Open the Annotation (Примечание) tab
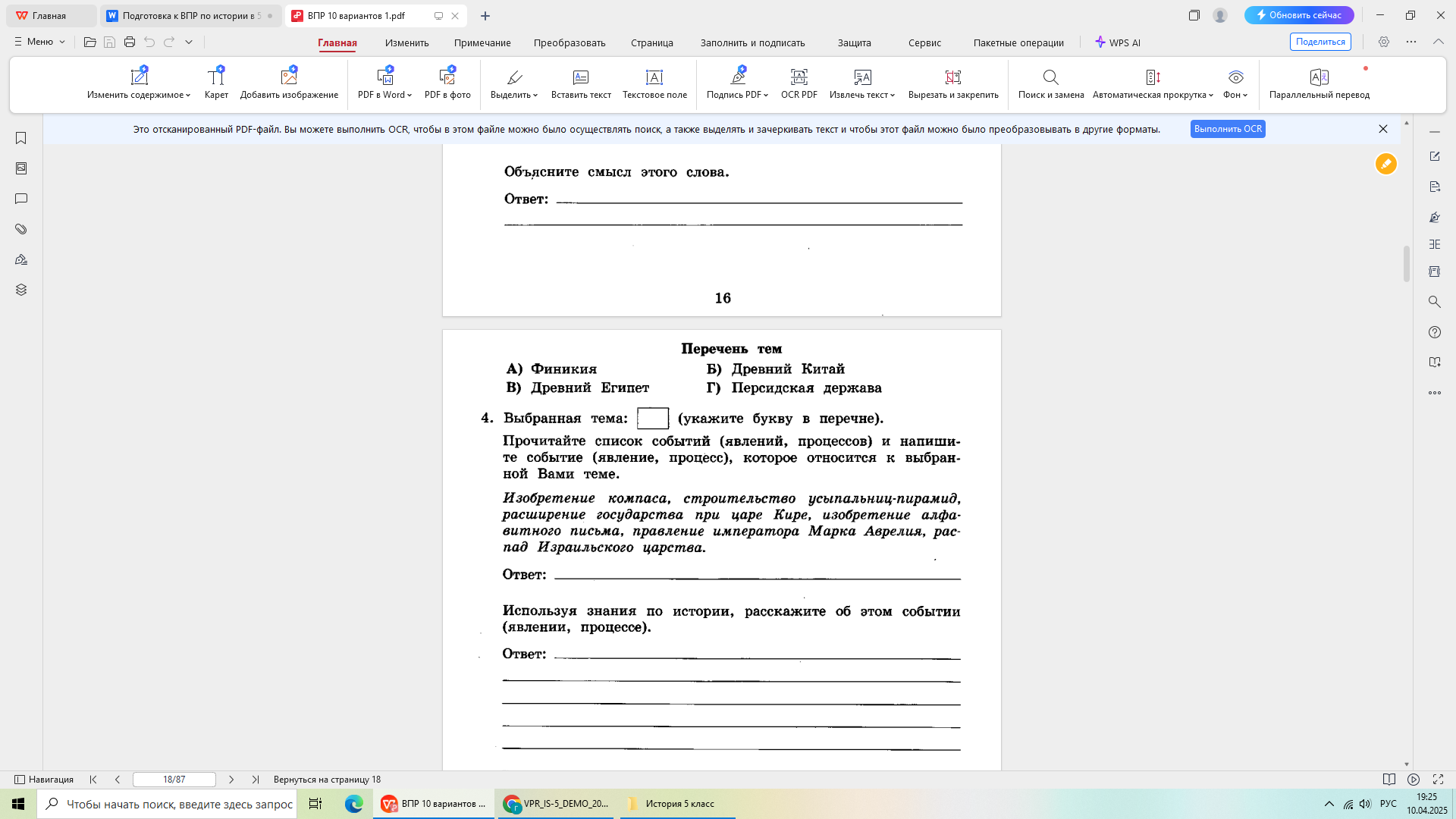Screen dimensions: 1456x819 click(482, 43)
